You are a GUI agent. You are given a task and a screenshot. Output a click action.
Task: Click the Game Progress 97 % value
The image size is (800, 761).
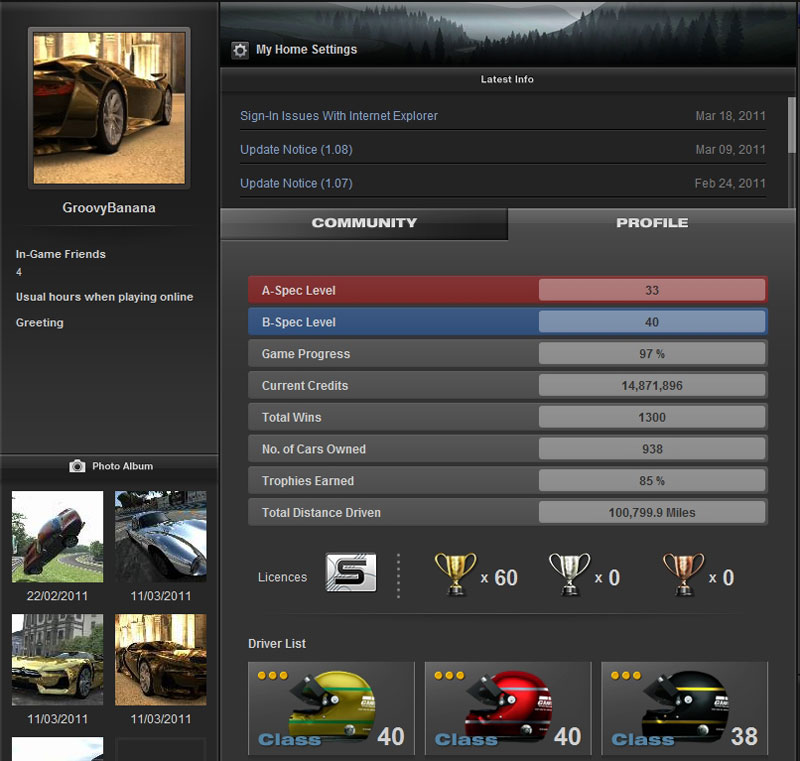coord(652,353)
